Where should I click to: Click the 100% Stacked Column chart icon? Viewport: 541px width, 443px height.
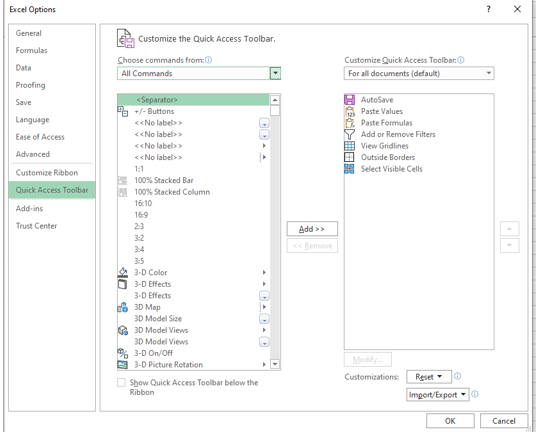(x=122, y=192)
